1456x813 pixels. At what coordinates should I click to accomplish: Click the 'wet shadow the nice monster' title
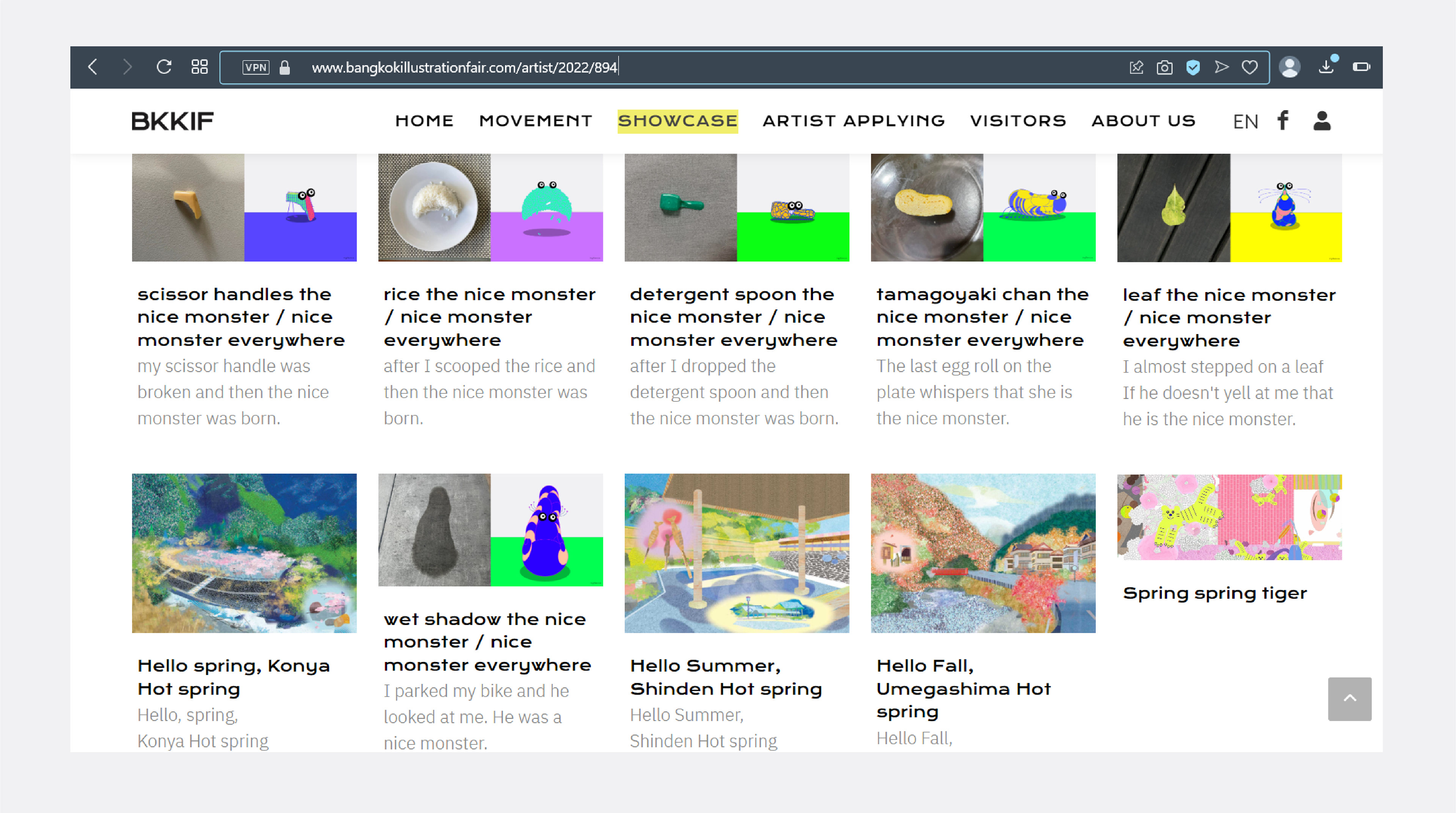pos(487,642)
